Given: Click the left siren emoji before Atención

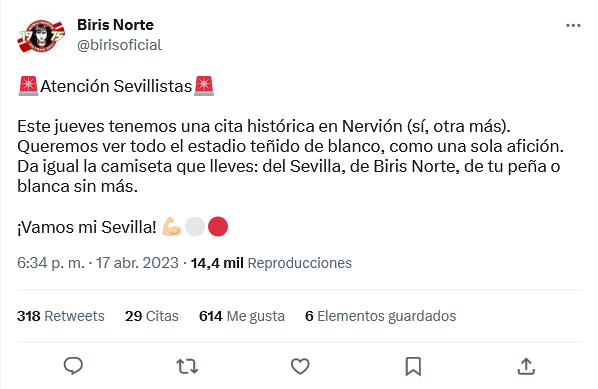Looking at the screenshot, I should coord(28,86).
